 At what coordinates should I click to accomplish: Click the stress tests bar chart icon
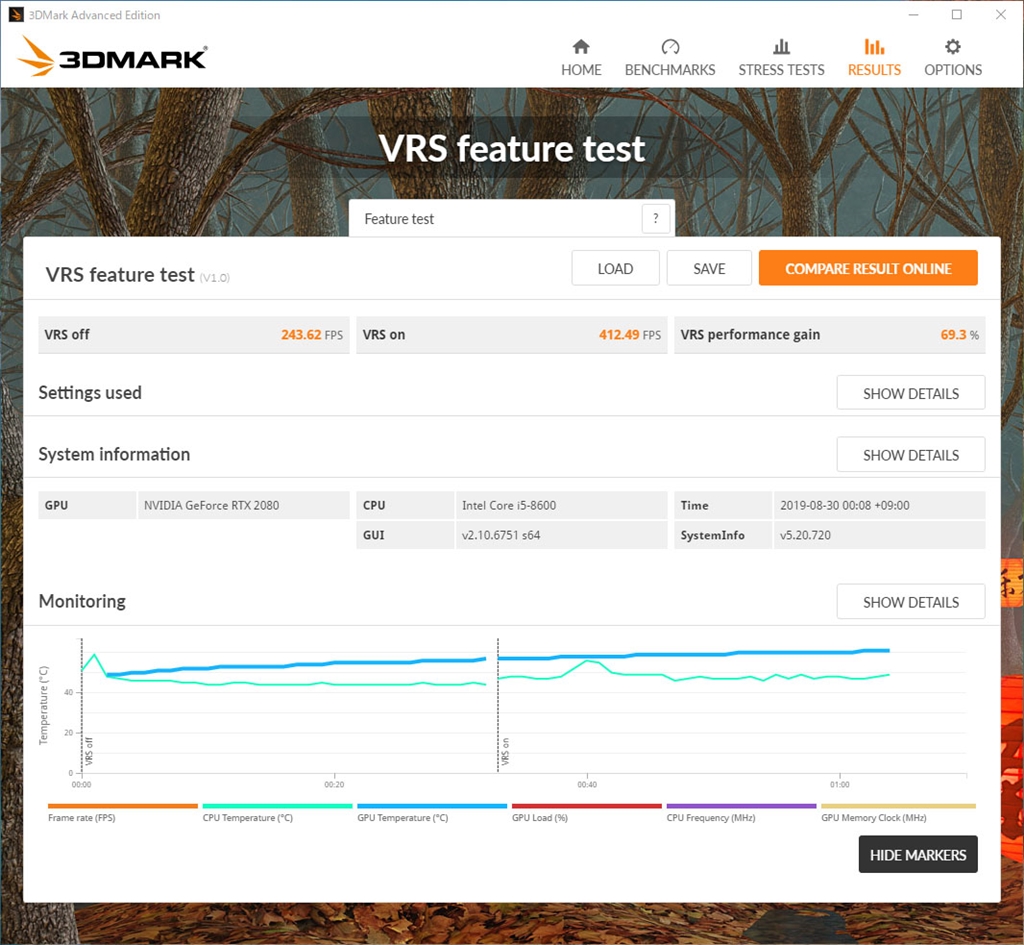pyautogui.click(x=781, y=46)
